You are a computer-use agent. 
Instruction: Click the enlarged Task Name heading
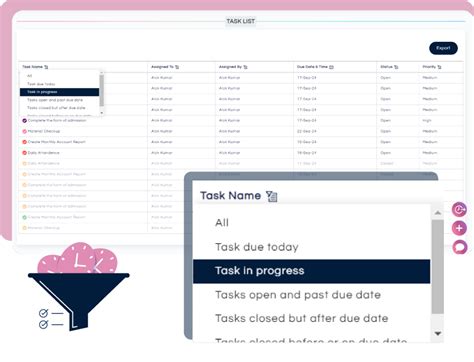pos(230,196)
